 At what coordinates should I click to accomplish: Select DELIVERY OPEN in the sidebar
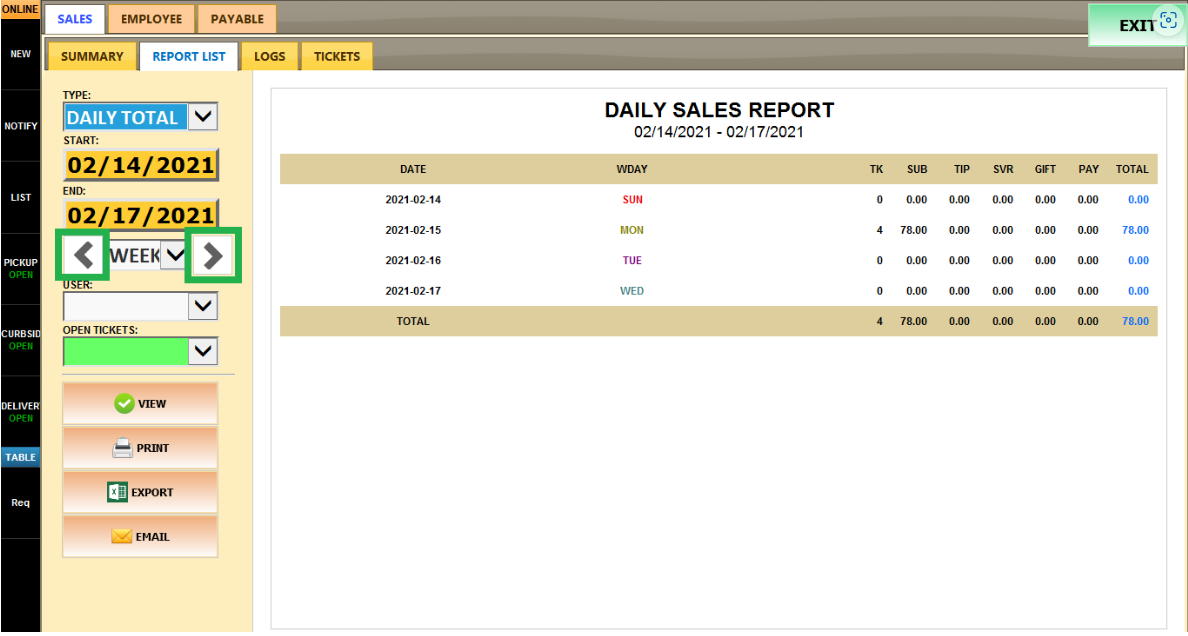click(20, 412)
